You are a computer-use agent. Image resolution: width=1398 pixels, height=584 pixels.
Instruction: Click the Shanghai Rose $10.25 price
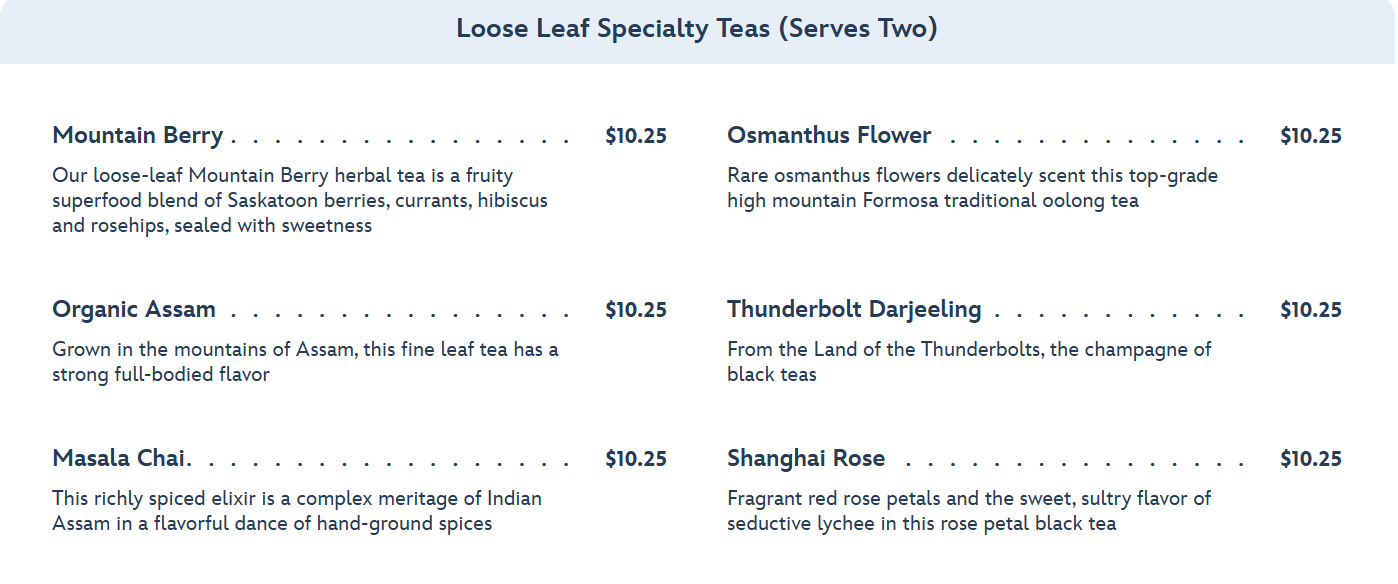1311,459
